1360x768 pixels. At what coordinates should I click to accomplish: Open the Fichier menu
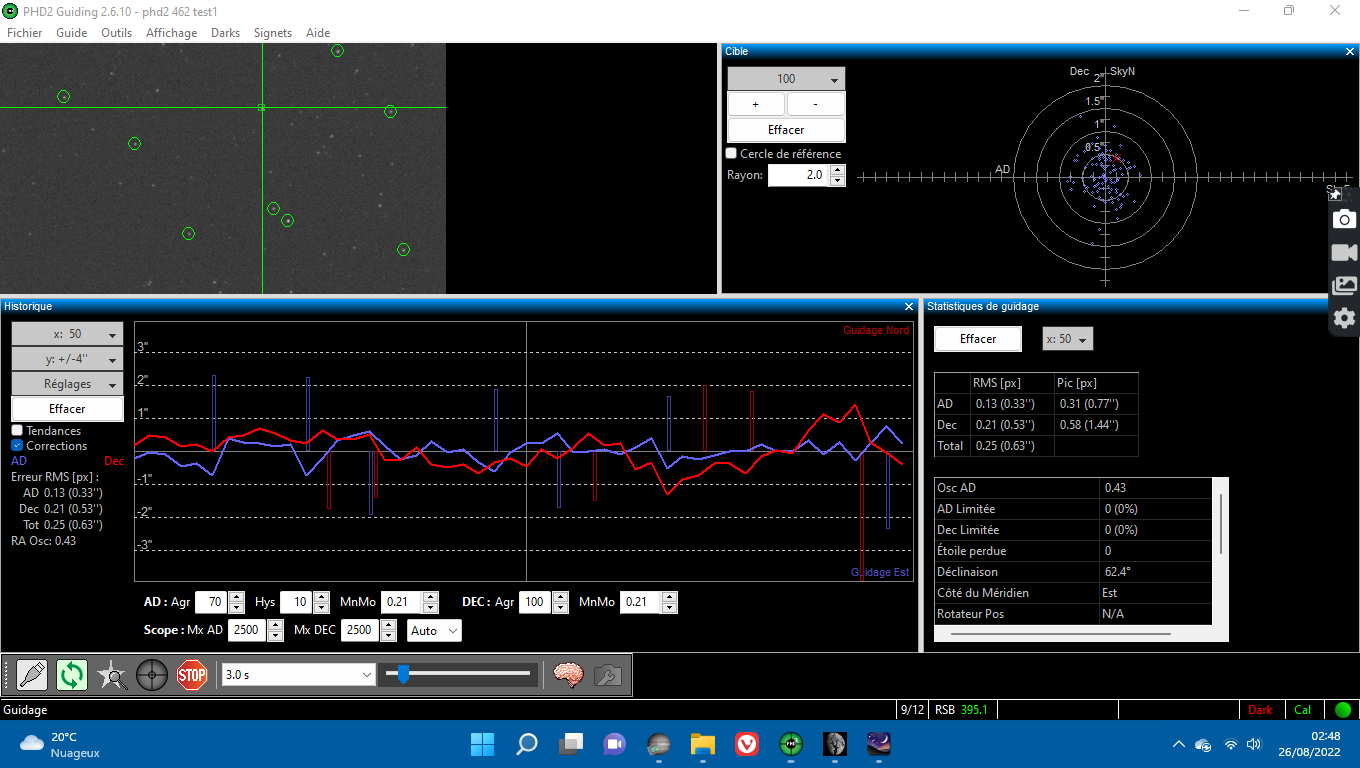click(x=25, y=33)
